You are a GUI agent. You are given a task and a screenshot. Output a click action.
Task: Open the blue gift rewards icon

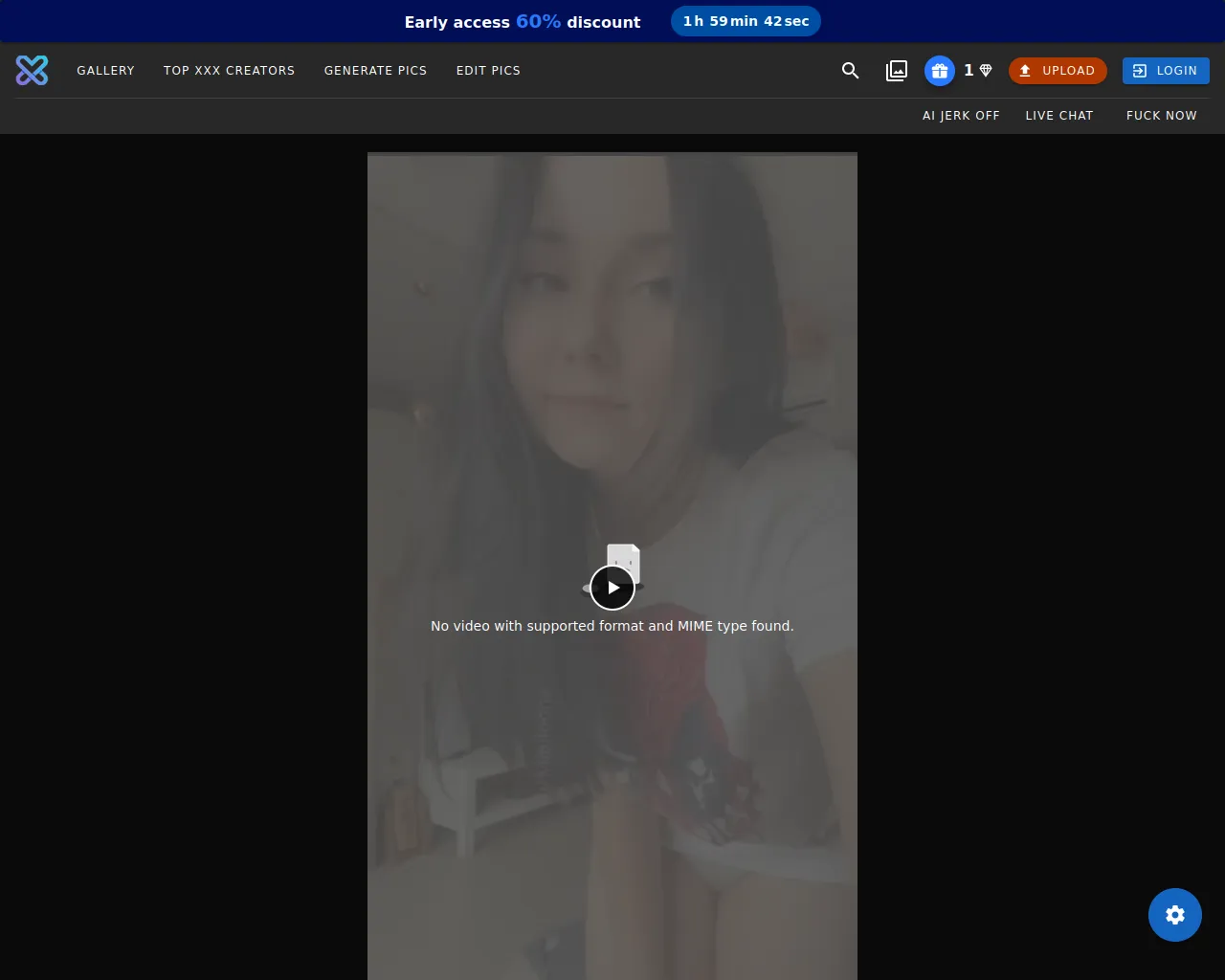click(x=940, y=71)
